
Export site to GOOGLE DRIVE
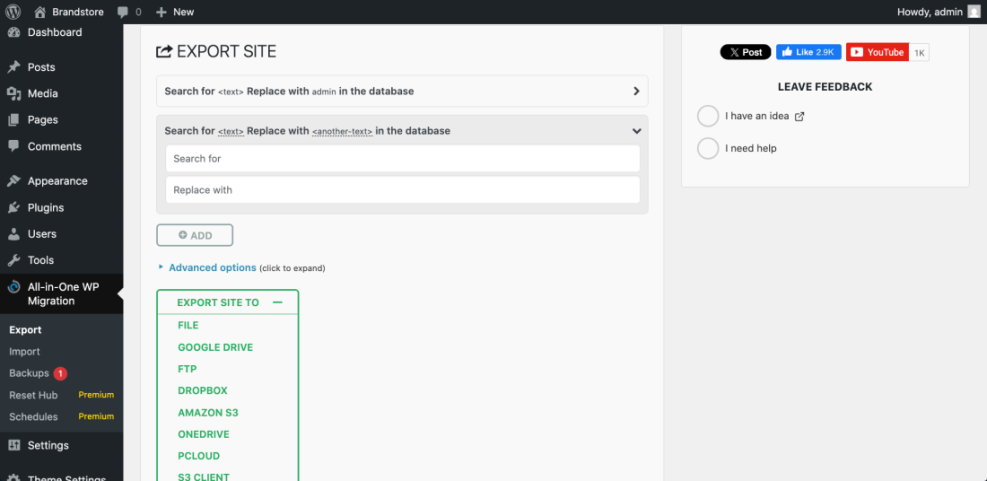[215, 348]
